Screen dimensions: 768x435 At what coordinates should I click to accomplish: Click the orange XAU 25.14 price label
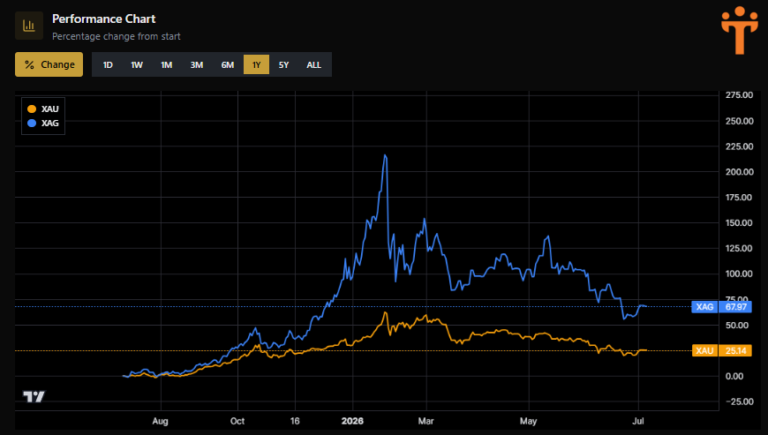click(721, 350)
